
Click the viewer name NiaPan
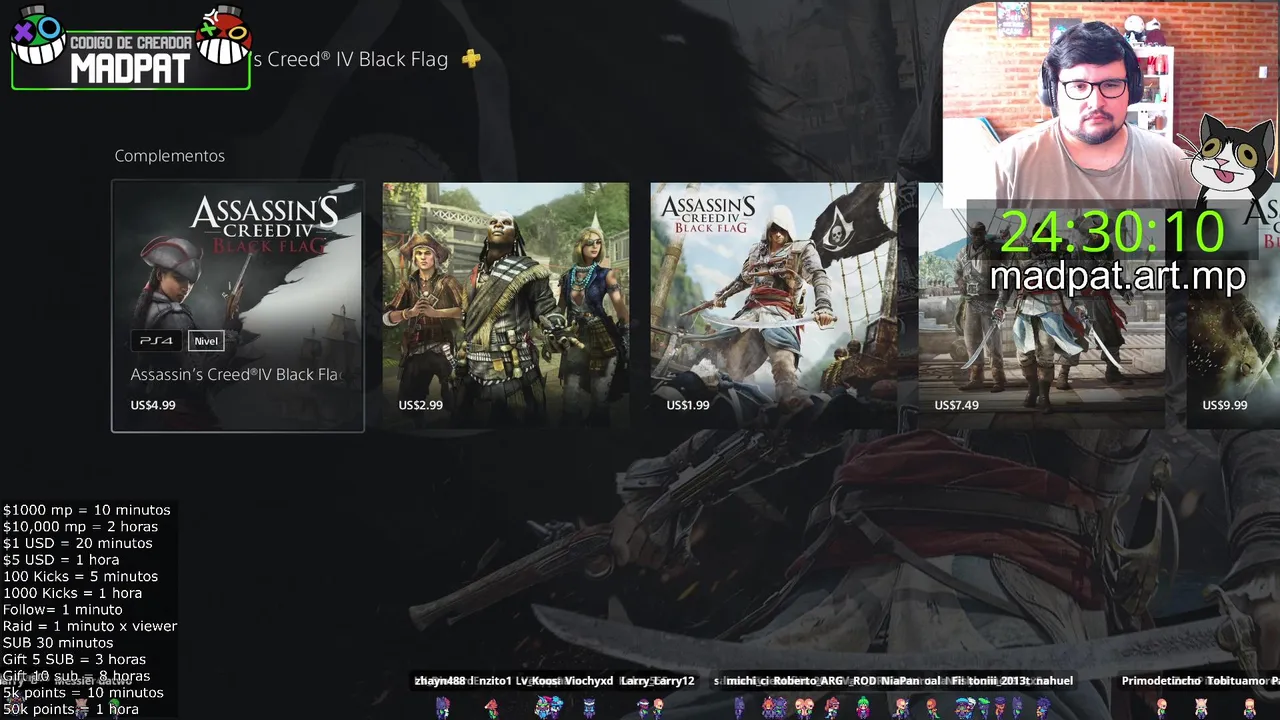point(899,681)
